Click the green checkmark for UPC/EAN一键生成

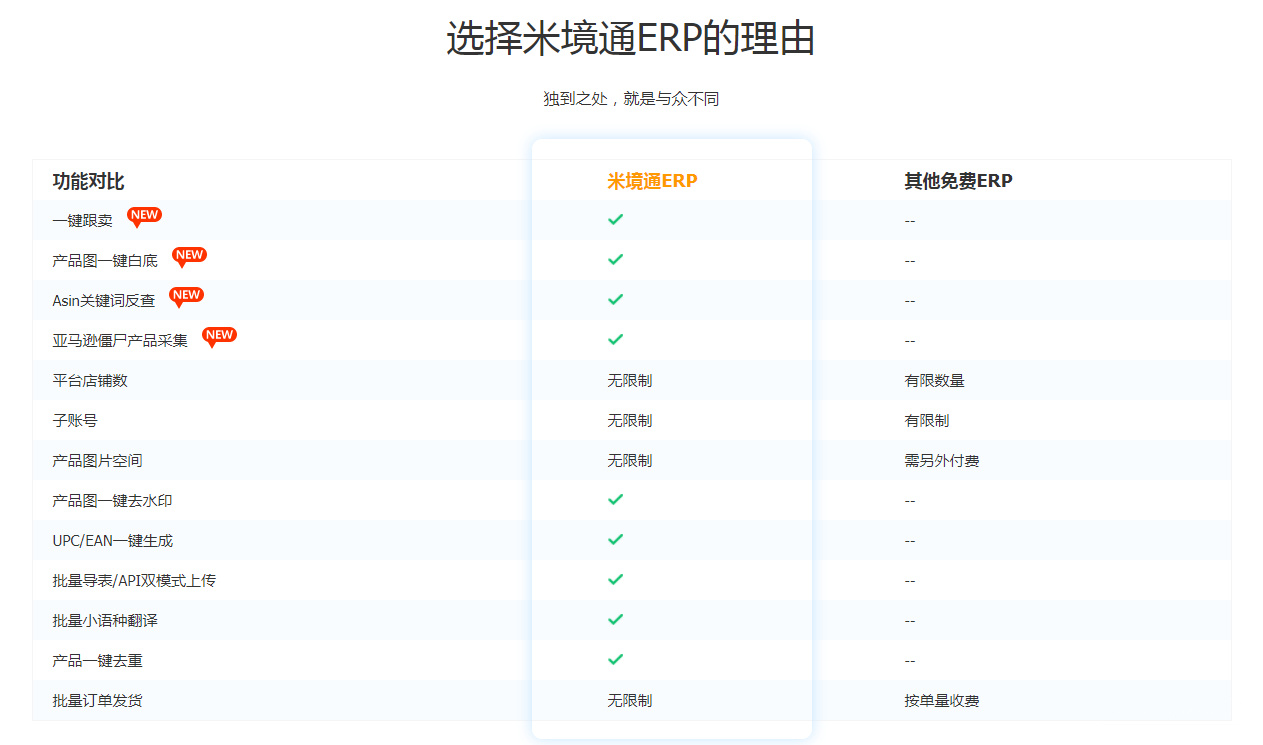[616, 539]
